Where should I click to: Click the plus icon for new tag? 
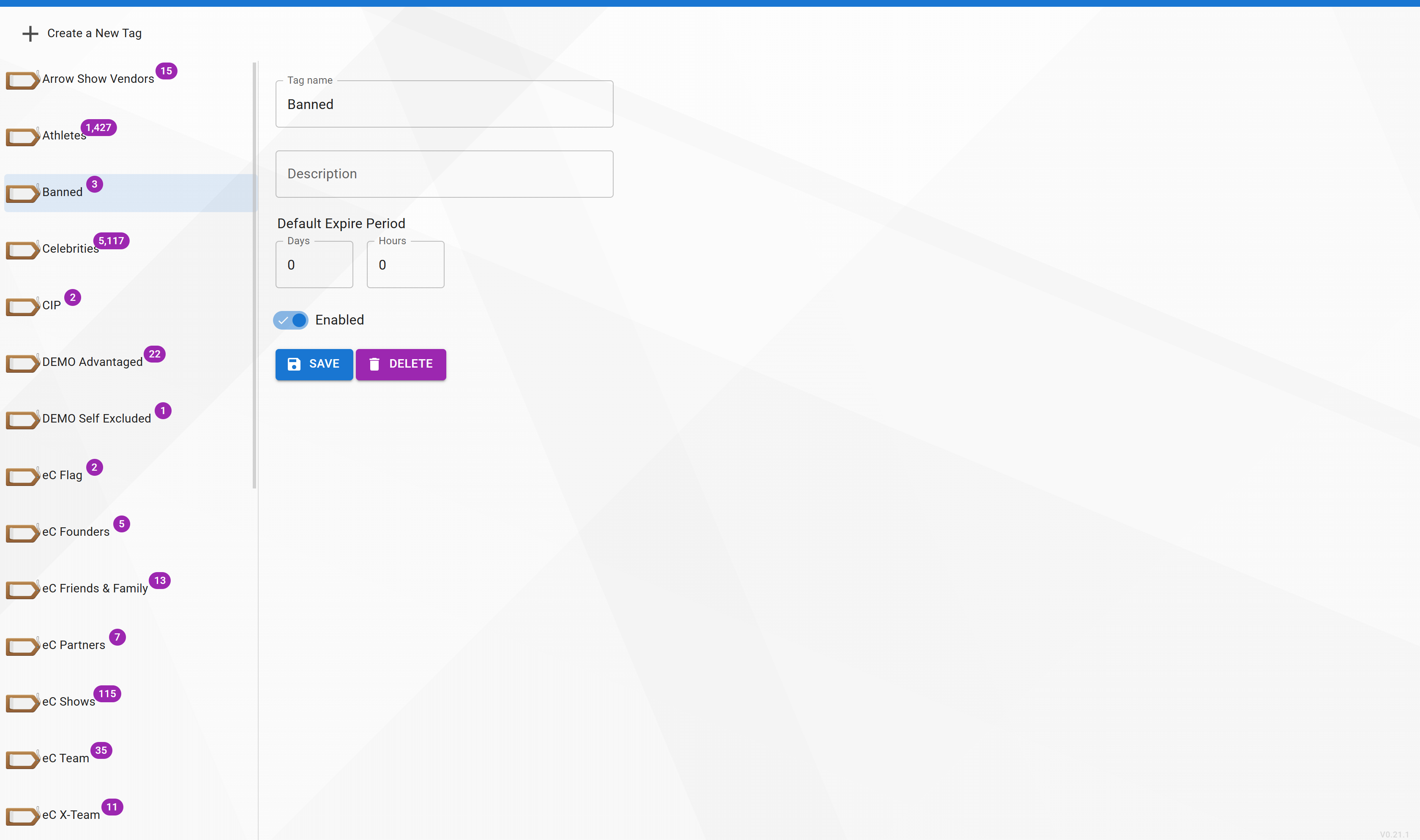pyautogui.click(x=30, y=33)
